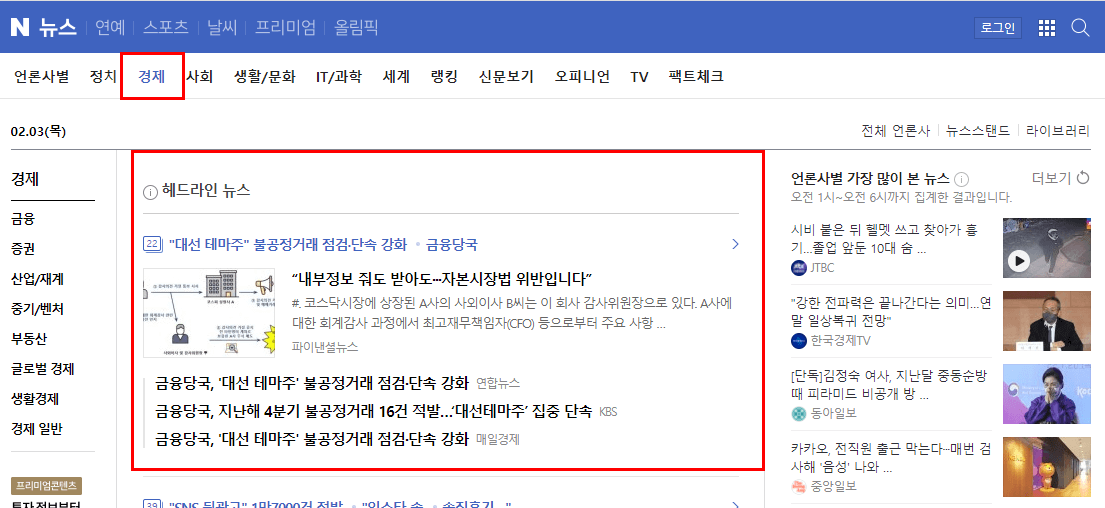The height and width of the screenshot is (508, 1105).
Task: Select the 오피니언 tab
Action: tap(582, 76)
